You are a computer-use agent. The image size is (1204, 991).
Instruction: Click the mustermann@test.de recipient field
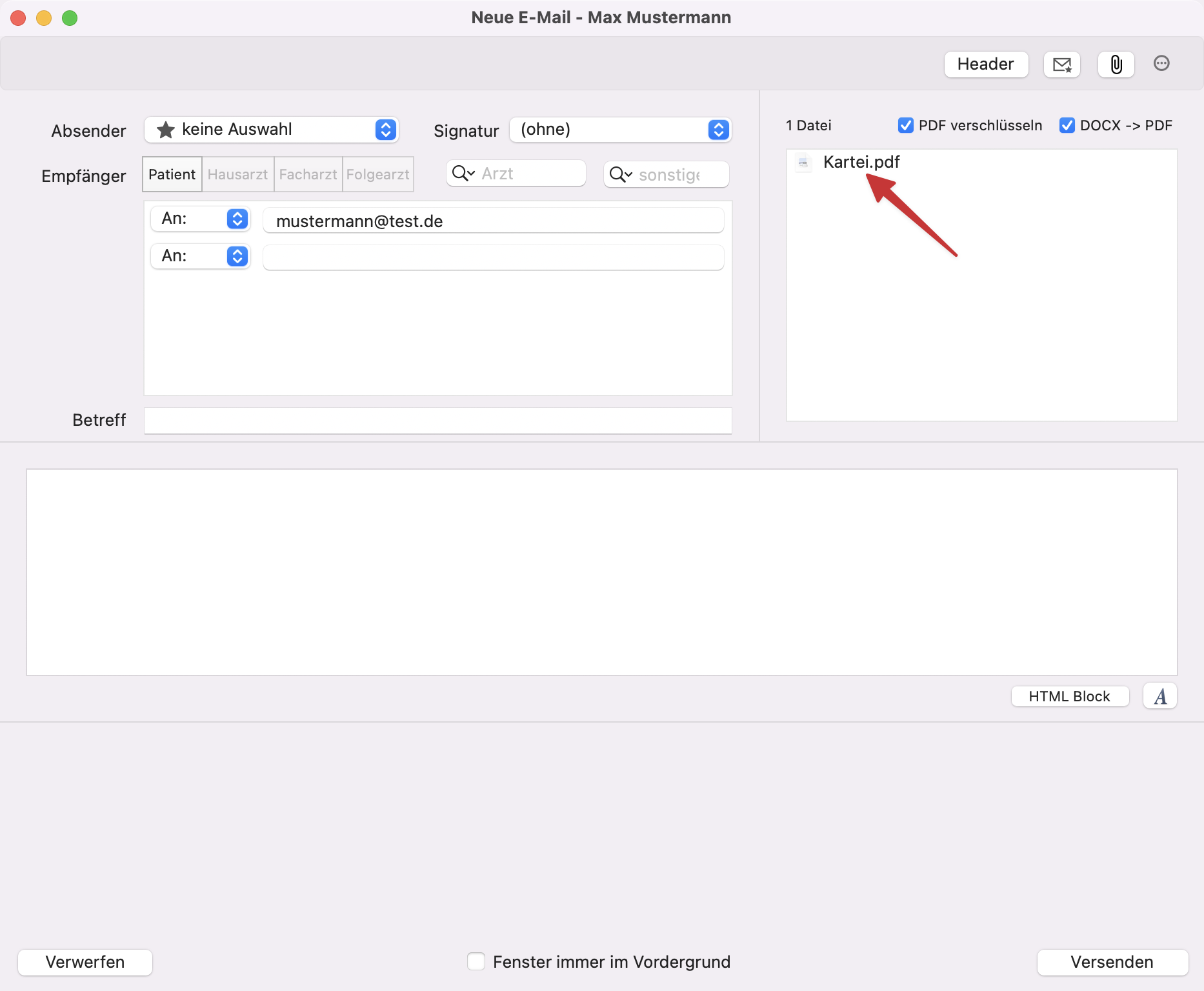(494, 221)
